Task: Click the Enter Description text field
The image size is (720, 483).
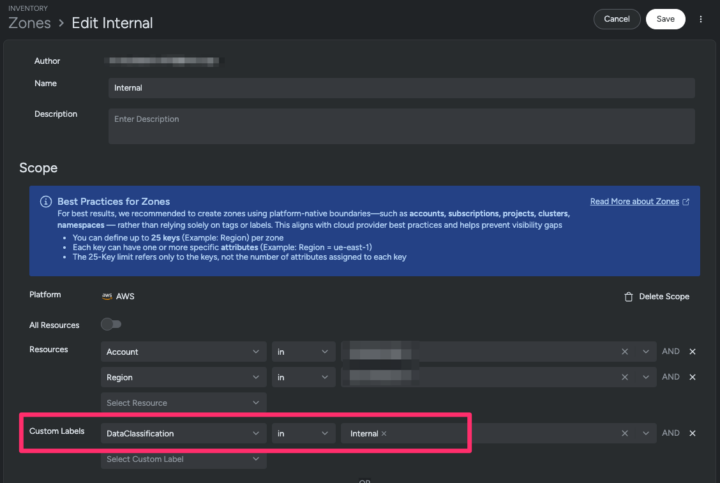Action: [x=400, y=126]
